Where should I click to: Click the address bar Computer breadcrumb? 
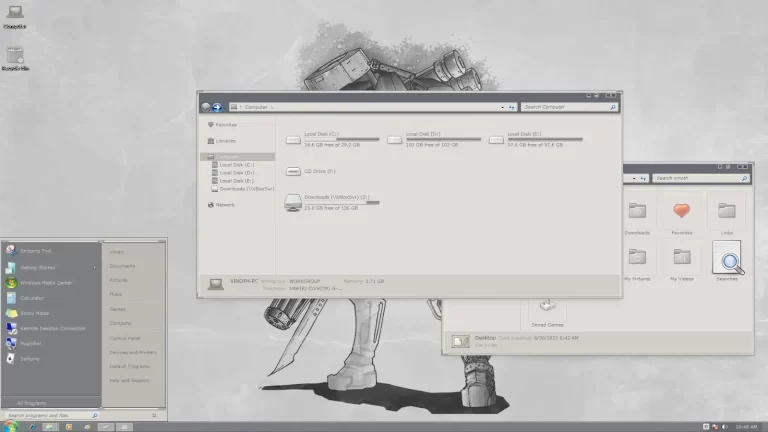(x=256, y=107)
